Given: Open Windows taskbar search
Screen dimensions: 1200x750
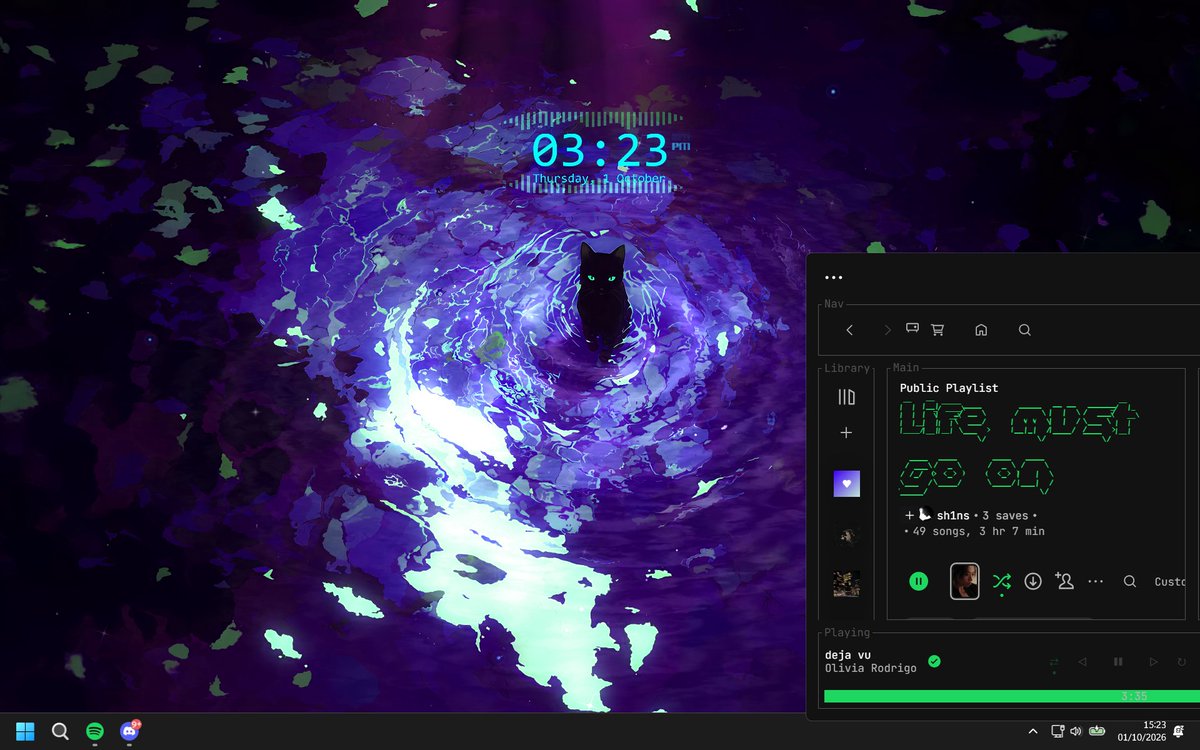Looking at the screenshot, I should [60, 731].
